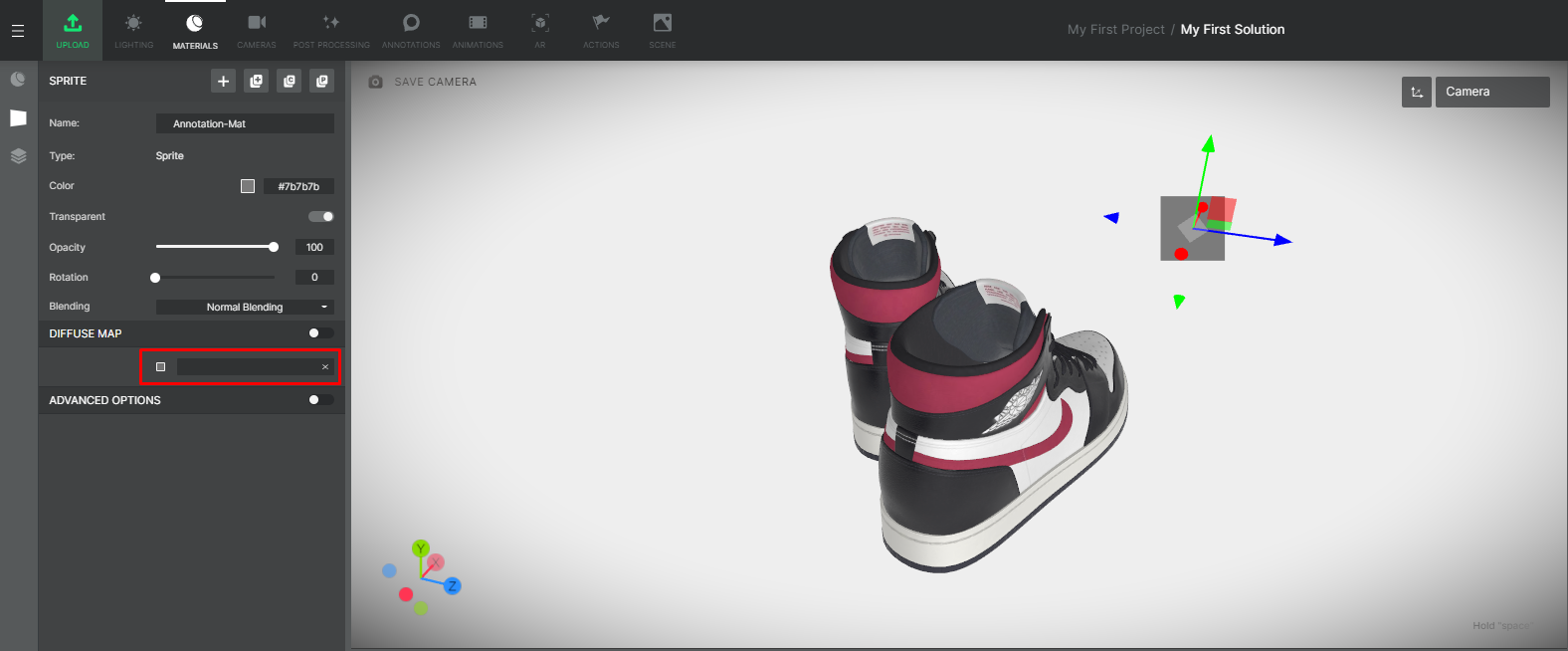Open the Lighting tab
This screenshot has width=1568, height=651.
pos(133,31)
